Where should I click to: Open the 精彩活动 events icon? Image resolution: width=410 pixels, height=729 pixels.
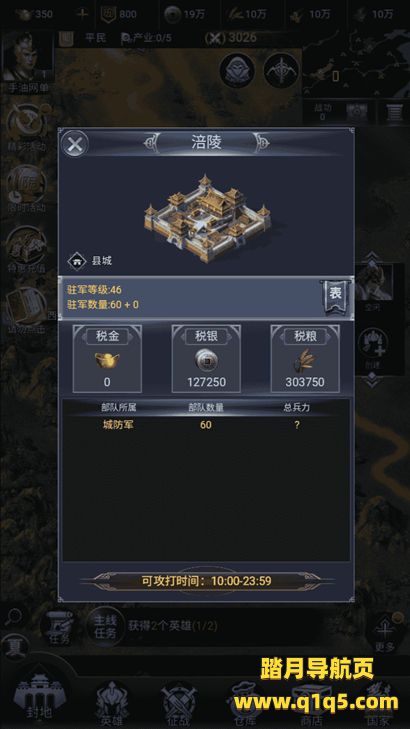26,128
